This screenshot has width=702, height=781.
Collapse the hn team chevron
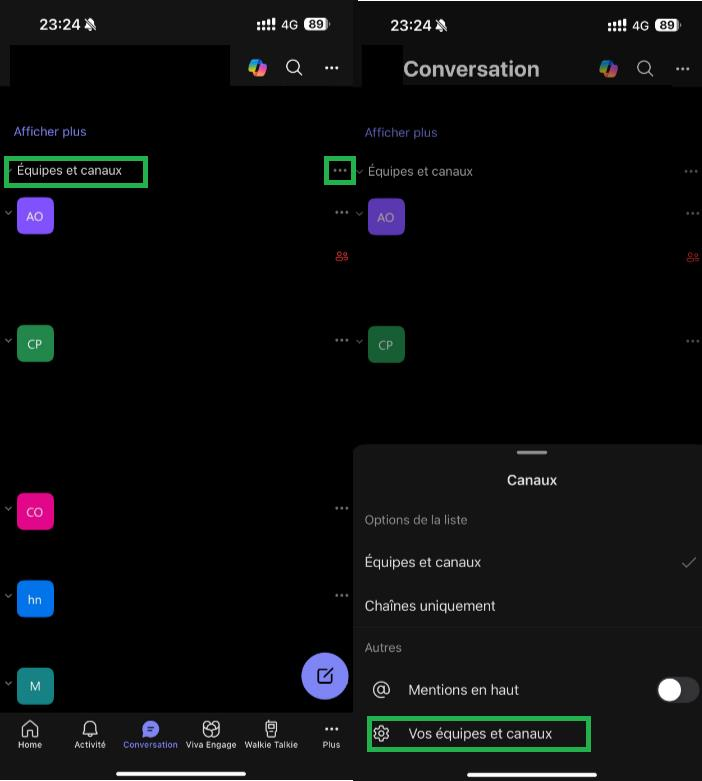point(8,596)
